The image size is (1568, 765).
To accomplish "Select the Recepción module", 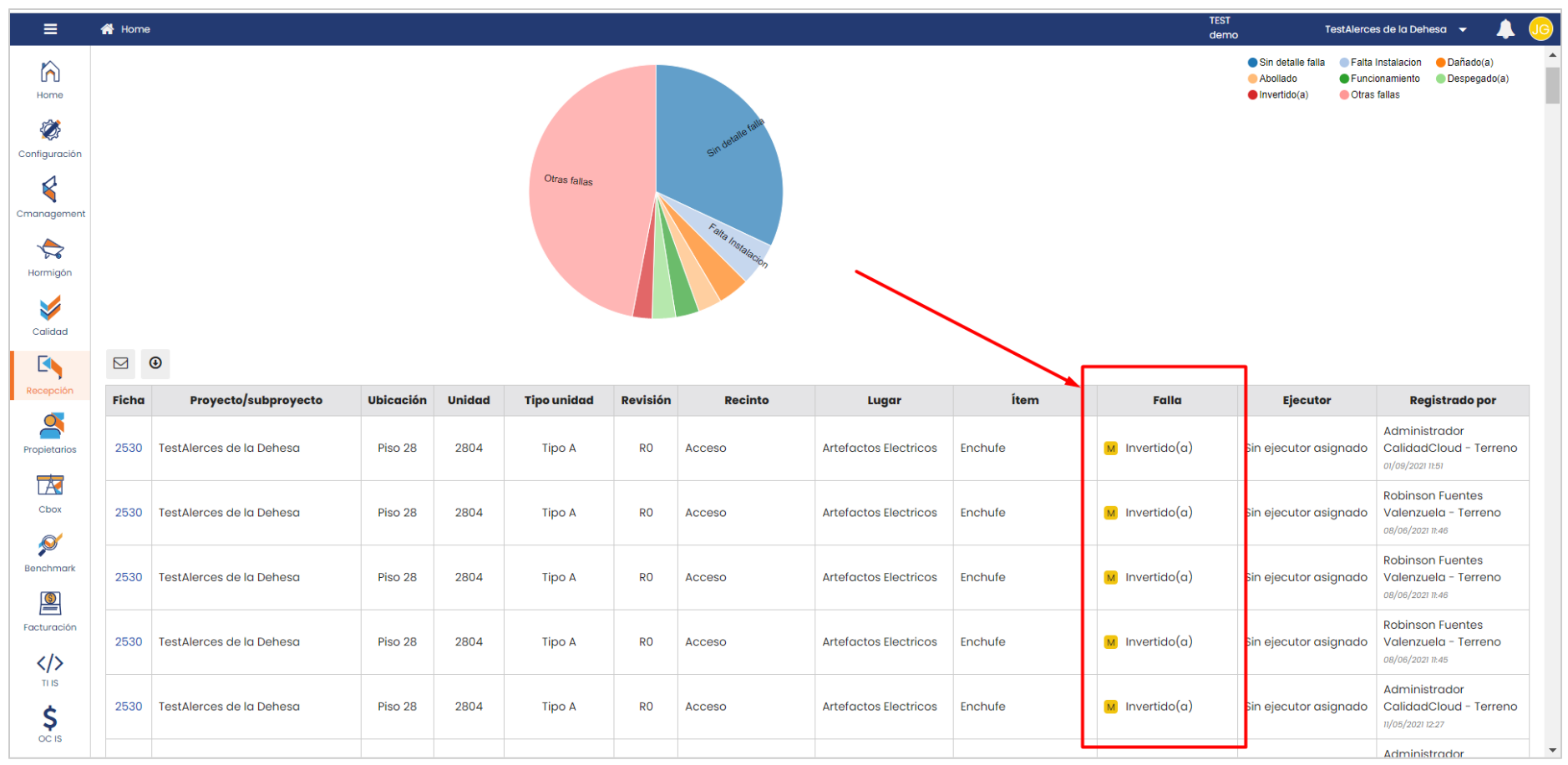I will click(x=50, y=375).
